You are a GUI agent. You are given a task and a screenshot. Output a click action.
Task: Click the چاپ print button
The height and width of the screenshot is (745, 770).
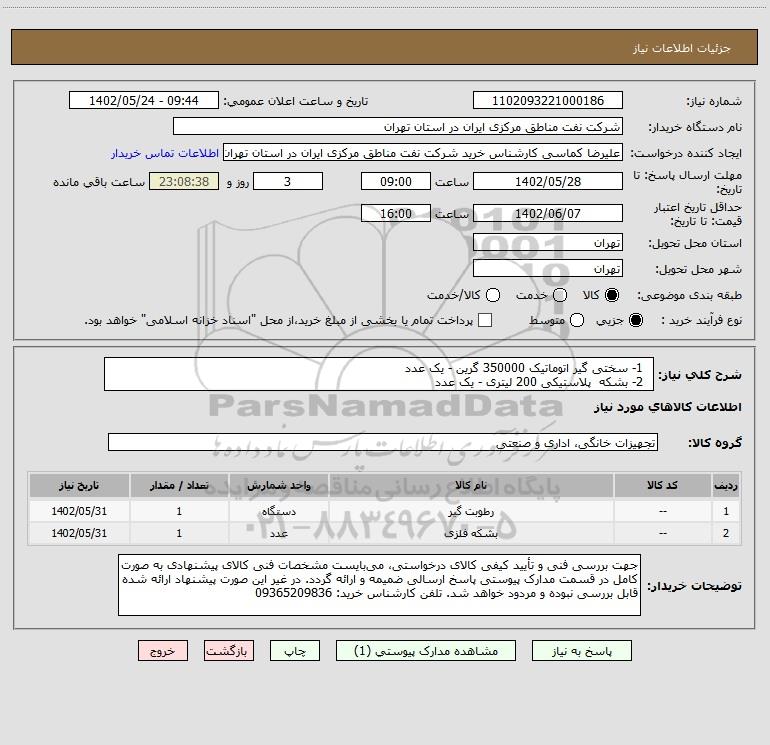pos(295,651)
